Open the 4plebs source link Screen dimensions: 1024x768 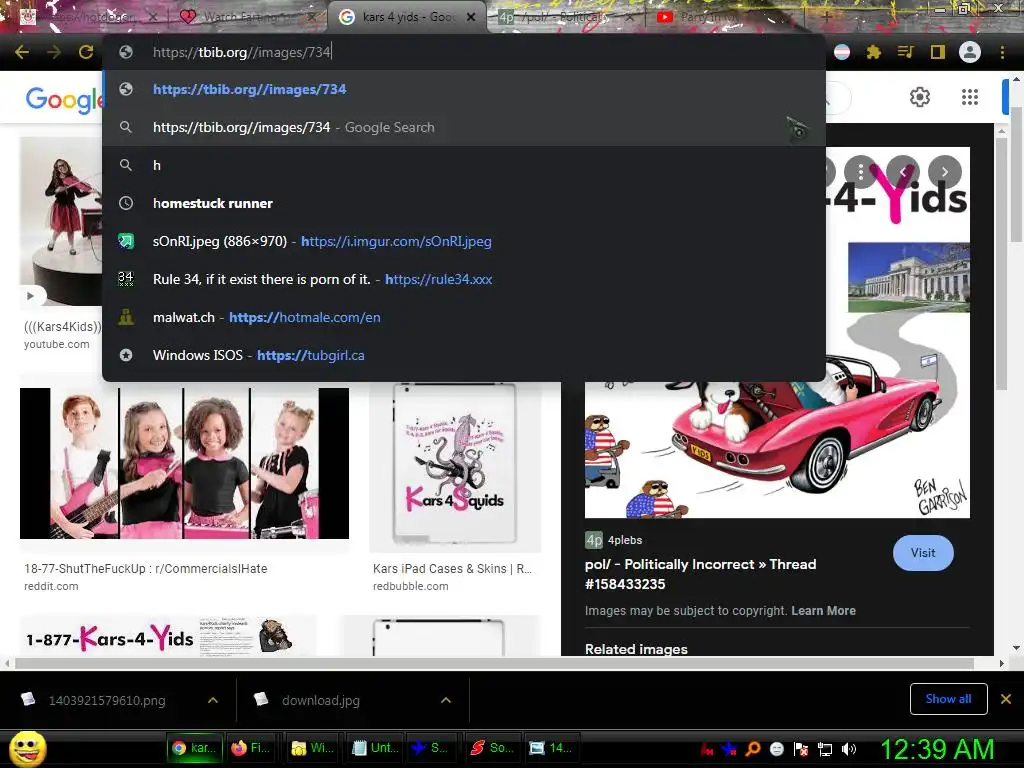pyautogui.click(x=614, y=540)
